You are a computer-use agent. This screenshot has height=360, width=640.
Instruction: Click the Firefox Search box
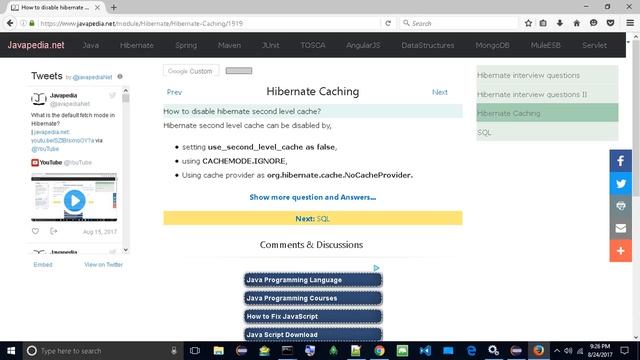[x=458, y=23]
